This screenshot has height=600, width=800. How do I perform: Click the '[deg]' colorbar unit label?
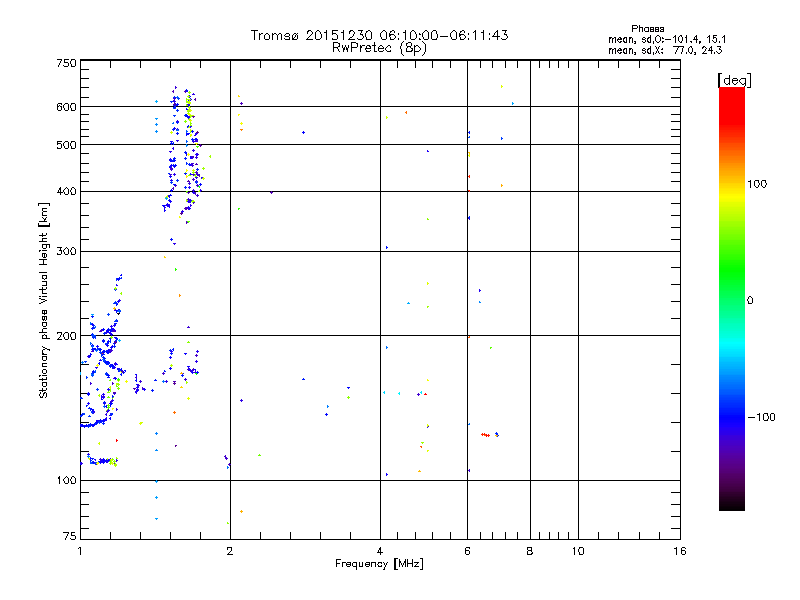[734, 80]
